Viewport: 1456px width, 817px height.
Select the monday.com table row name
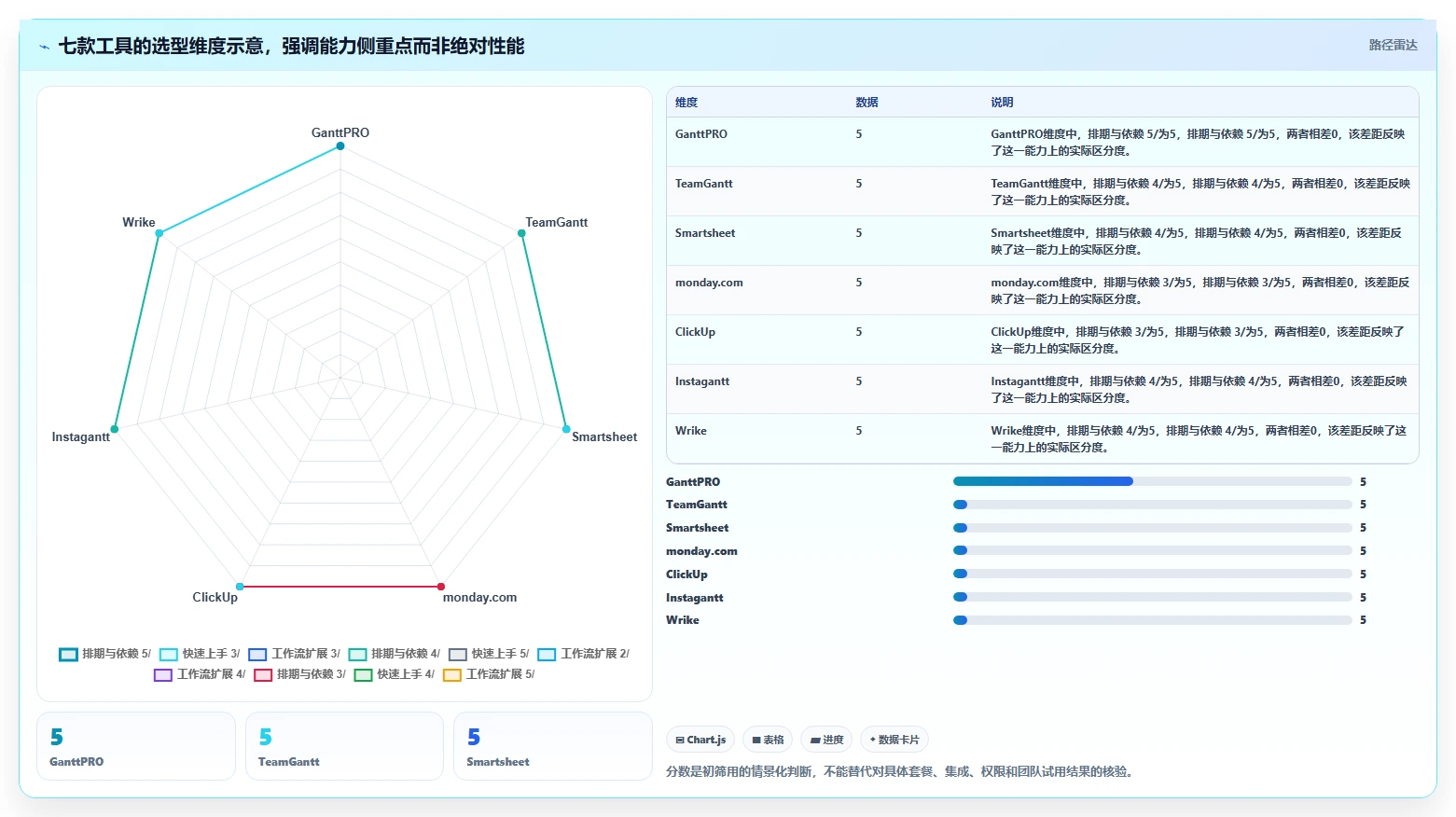709,283
